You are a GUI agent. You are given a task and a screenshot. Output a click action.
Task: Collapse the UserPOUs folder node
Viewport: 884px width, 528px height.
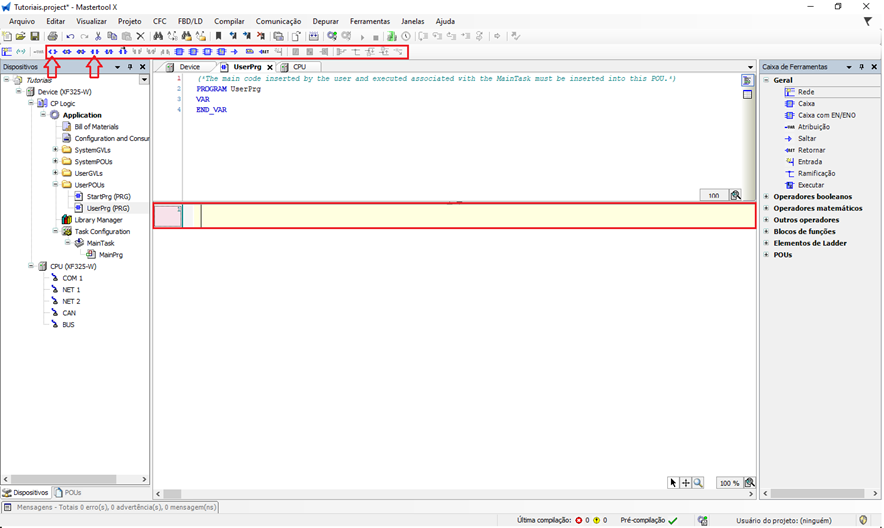[55, 185]
